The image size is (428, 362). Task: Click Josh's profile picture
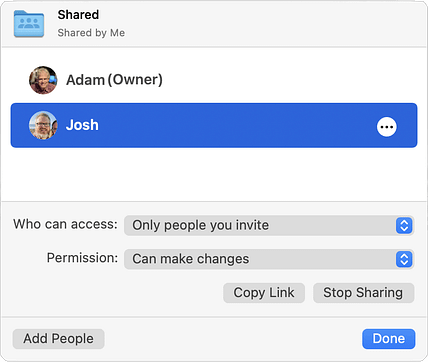coord(43,125)
